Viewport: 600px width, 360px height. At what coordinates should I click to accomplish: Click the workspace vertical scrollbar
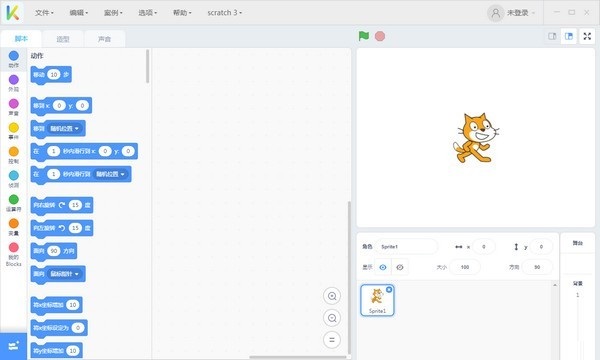[349, 277]
